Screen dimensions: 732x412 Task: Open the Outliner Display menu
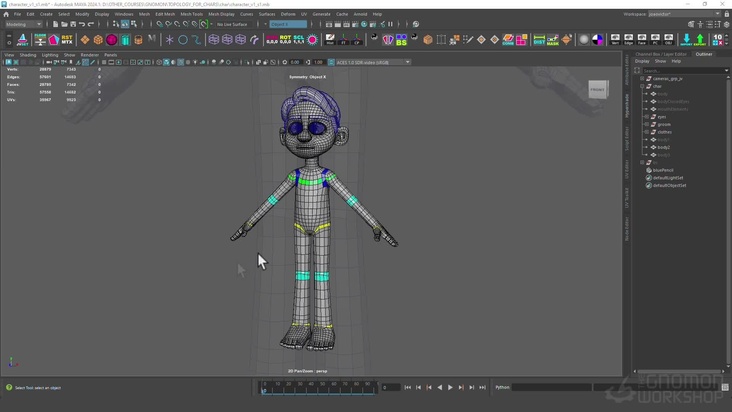[642, 61]
